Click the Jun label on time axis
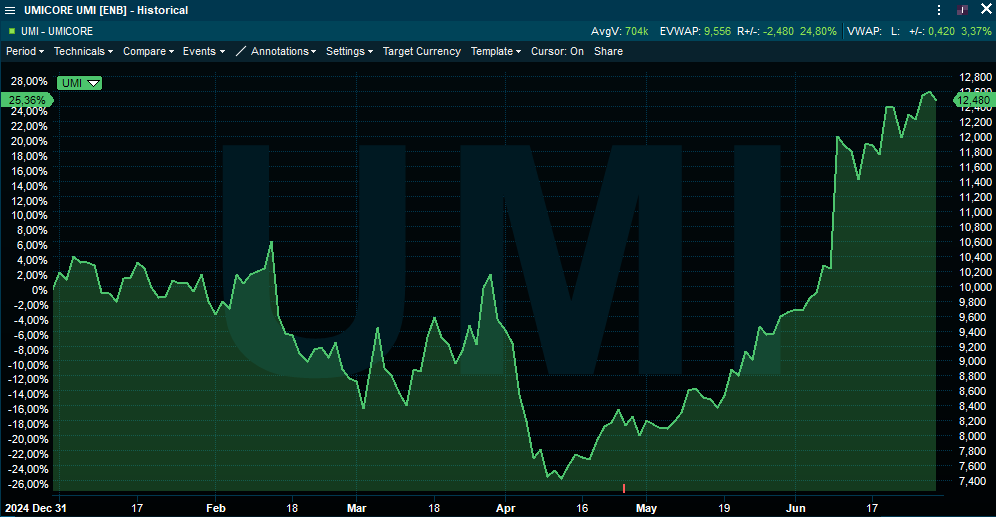The width and height of the screenshot is (996, 517). pos(795,508)
